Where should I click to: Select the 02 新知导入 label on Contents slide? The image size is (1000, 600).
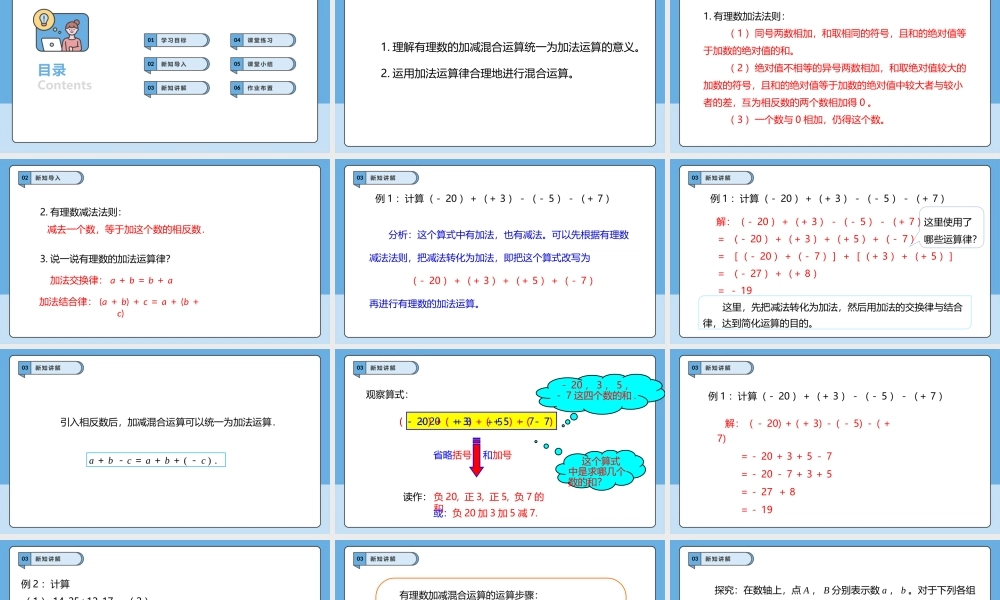(177, 64)
